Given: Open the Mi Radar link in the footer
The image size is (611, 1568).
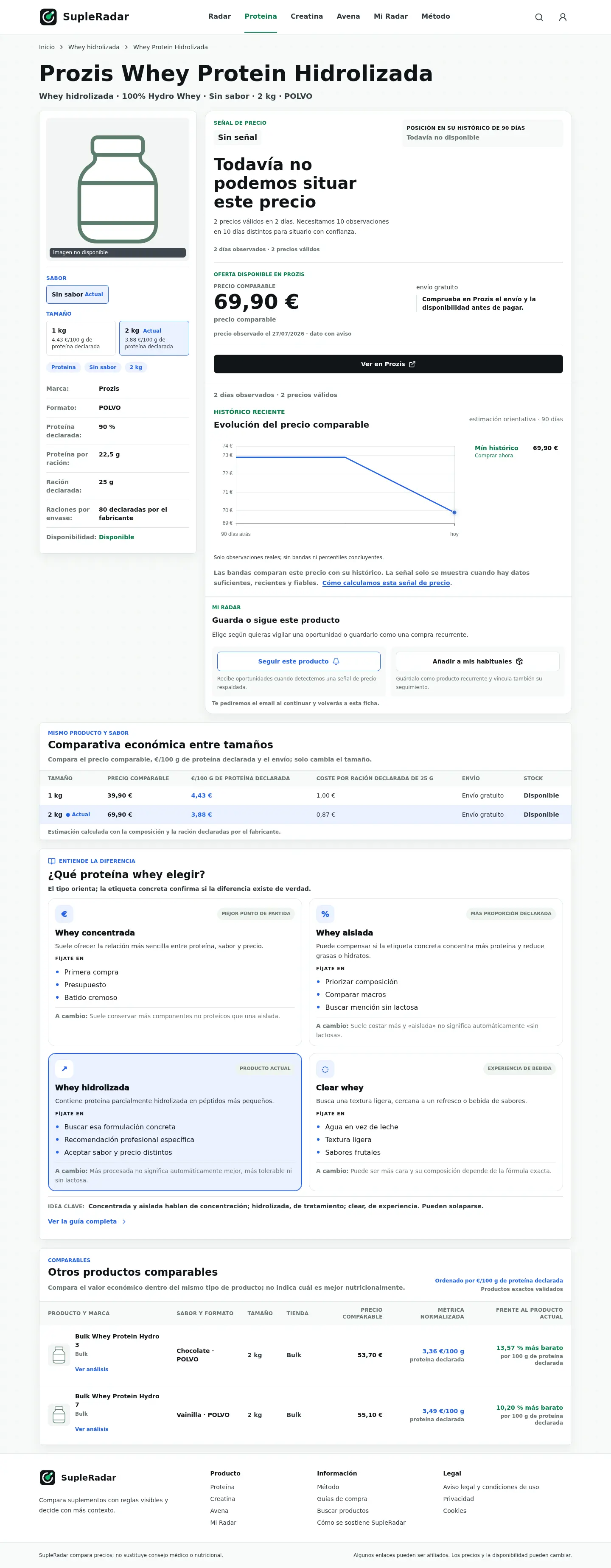Looking at the screenshot, I should click(x=223, y=1522).
